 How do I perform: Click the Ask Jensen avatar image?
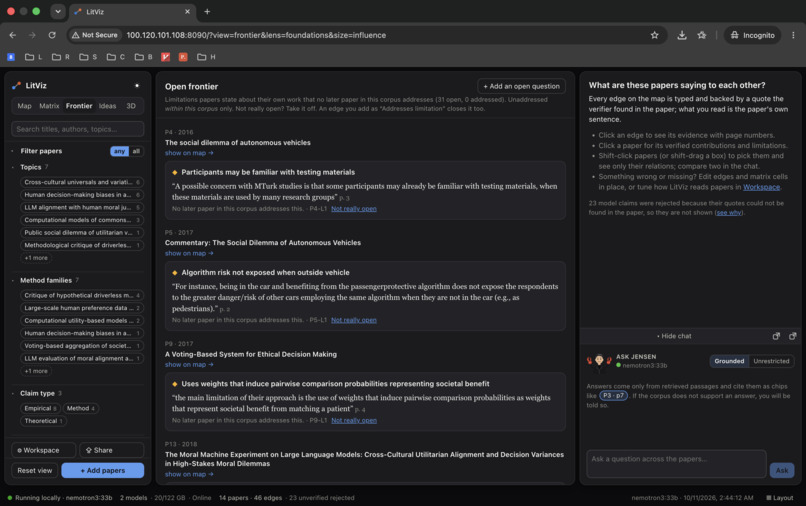599,361
